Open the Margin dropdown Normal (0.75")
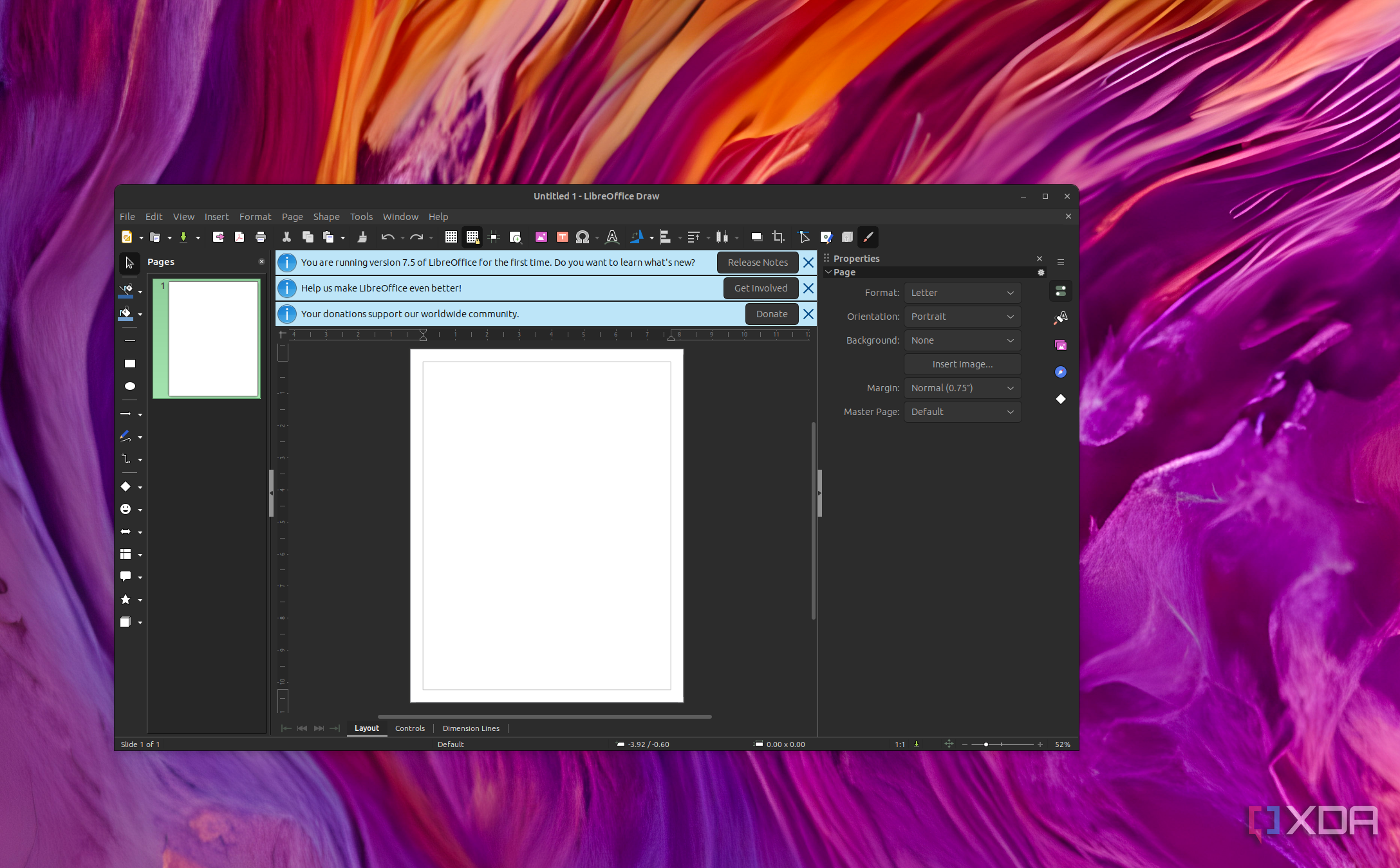 (962, 388)
